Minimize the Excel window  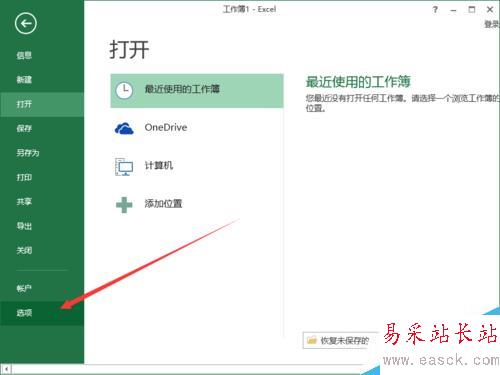tap(453, 10)
